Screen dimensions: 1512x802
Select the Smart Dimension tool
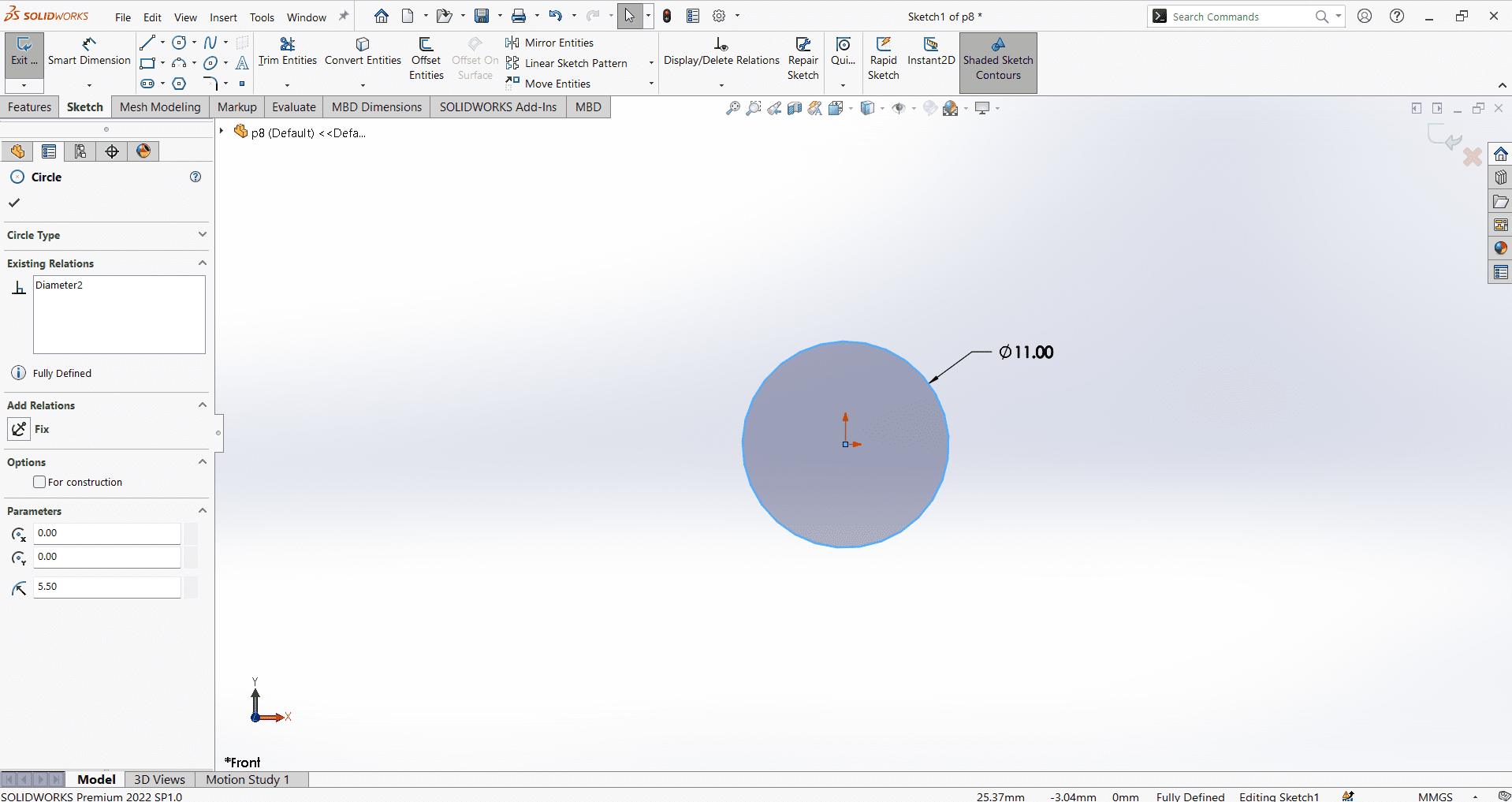point(89,52)
